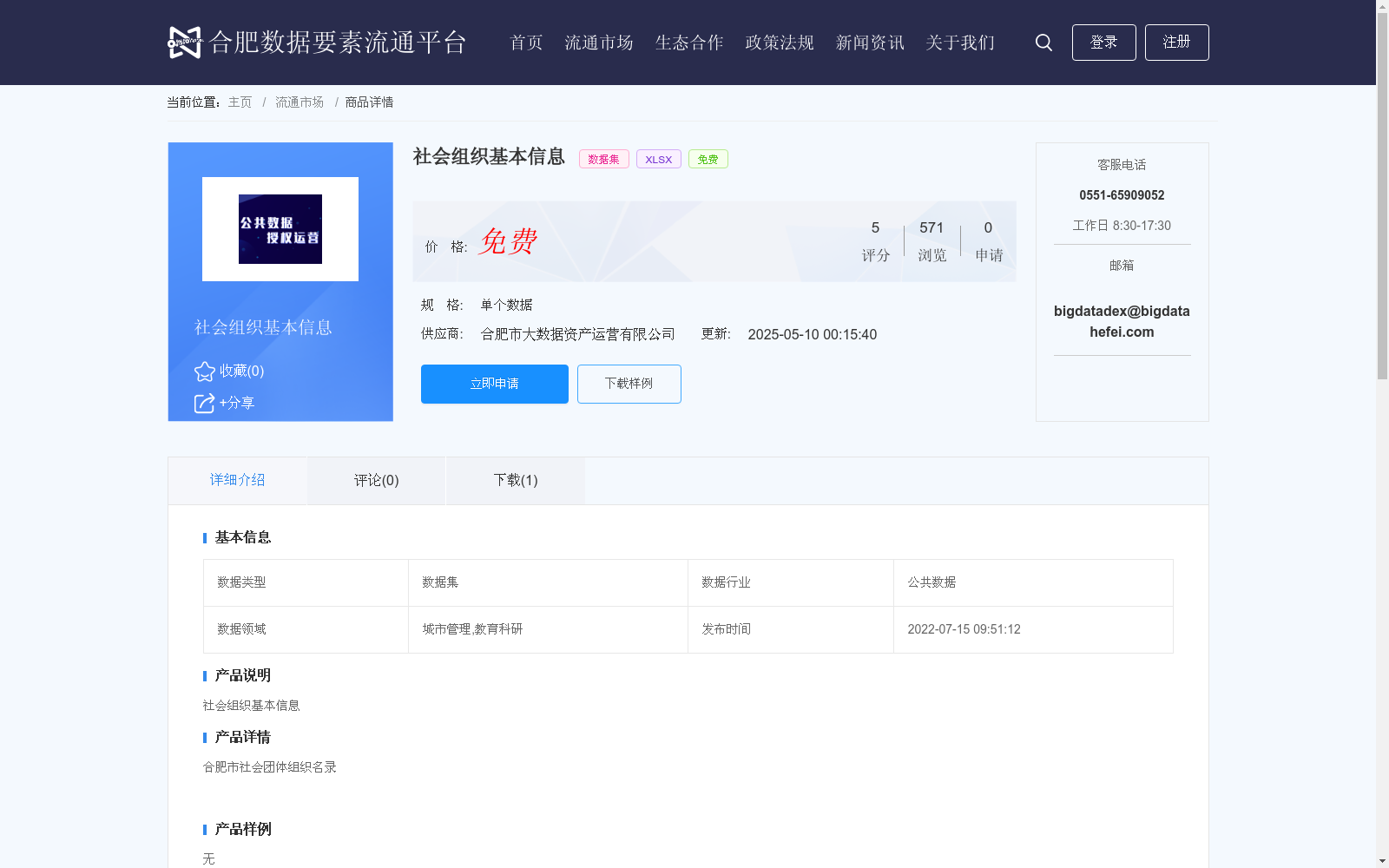Click the 注册 register button

pos(1177,43)
